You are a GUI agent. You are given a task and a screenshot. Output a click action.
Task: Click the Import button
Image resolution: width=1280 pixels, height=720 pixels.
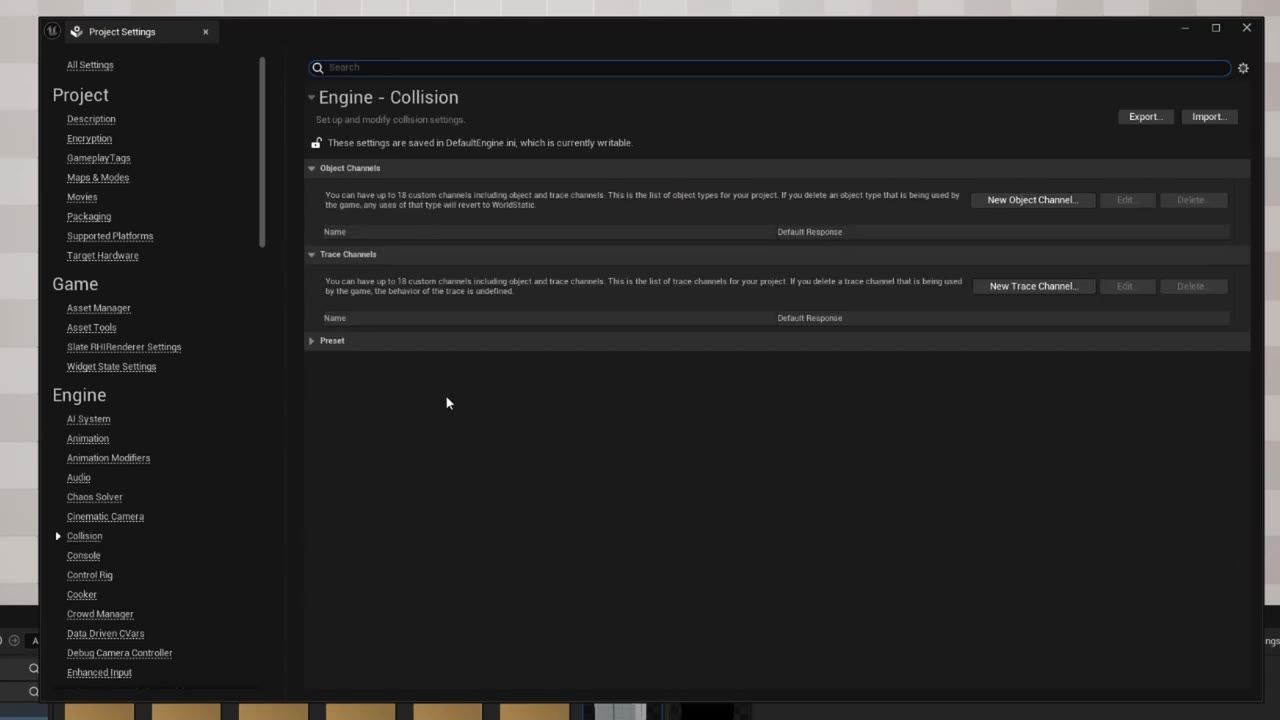coord(1209,117)
